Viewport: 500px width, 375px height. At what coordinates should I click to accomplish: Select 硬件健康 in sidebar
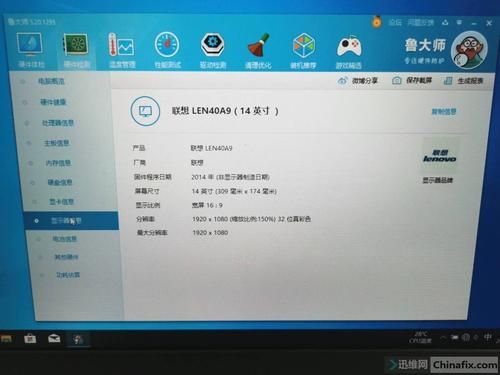(53, 102)
